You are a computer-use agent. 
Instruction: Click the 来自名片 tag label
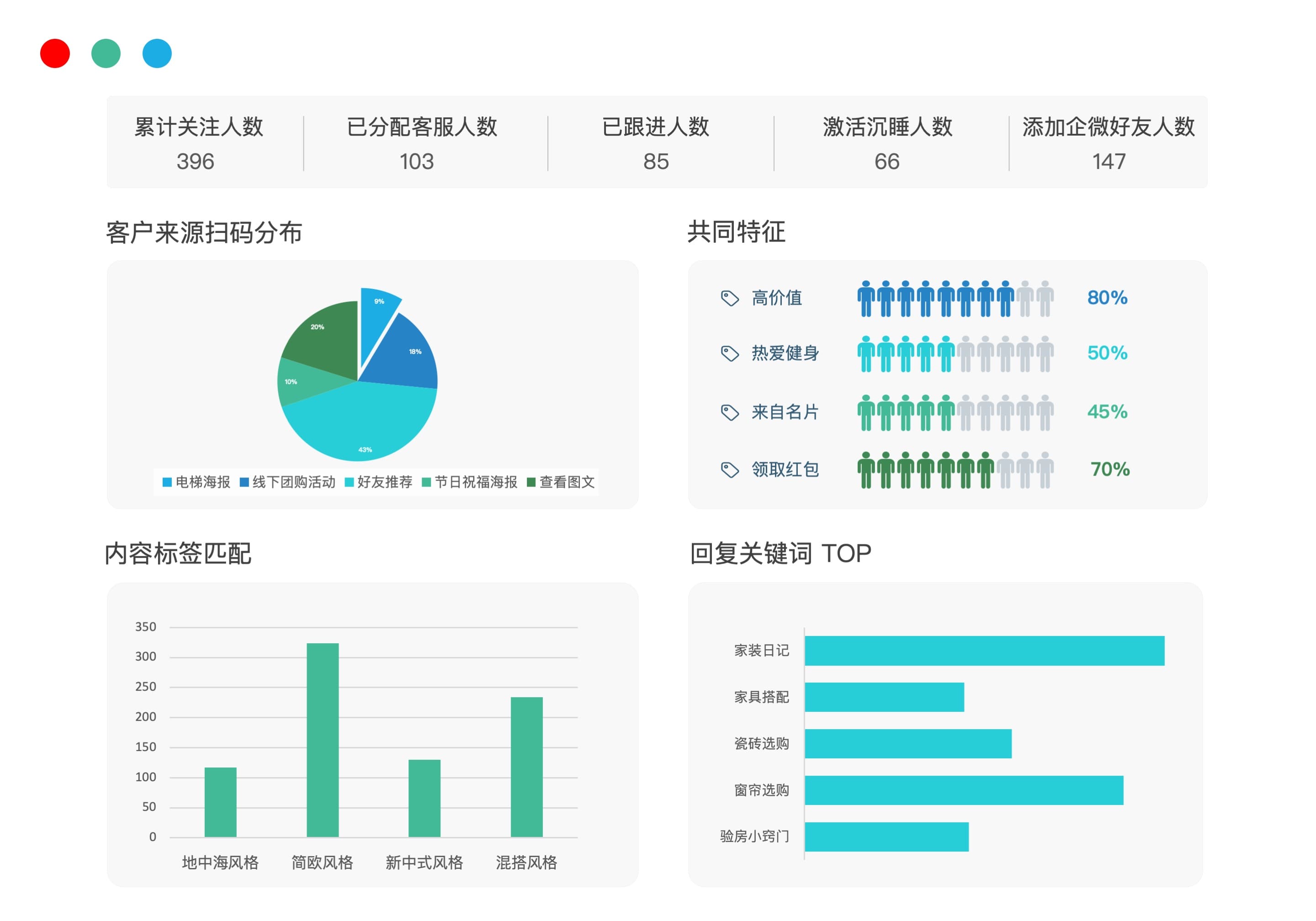pyautogui.click(x=785, y=412)
